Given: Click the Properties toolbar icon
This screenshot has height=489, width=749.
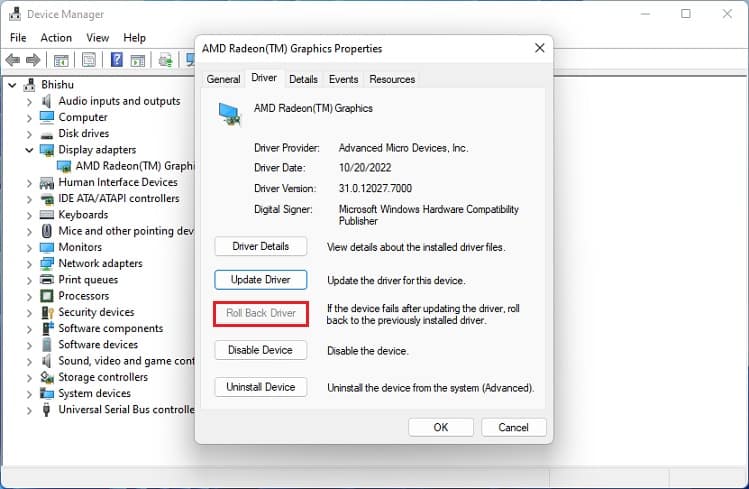Looking at the screenshot, I should (89, 60).
